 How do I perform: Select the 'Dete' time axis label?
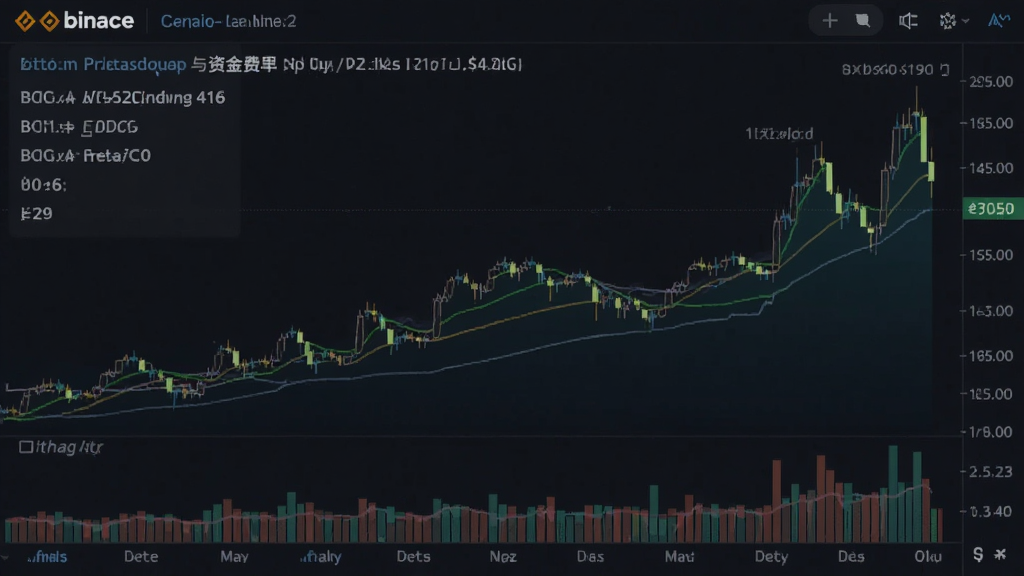pos(141,557)
